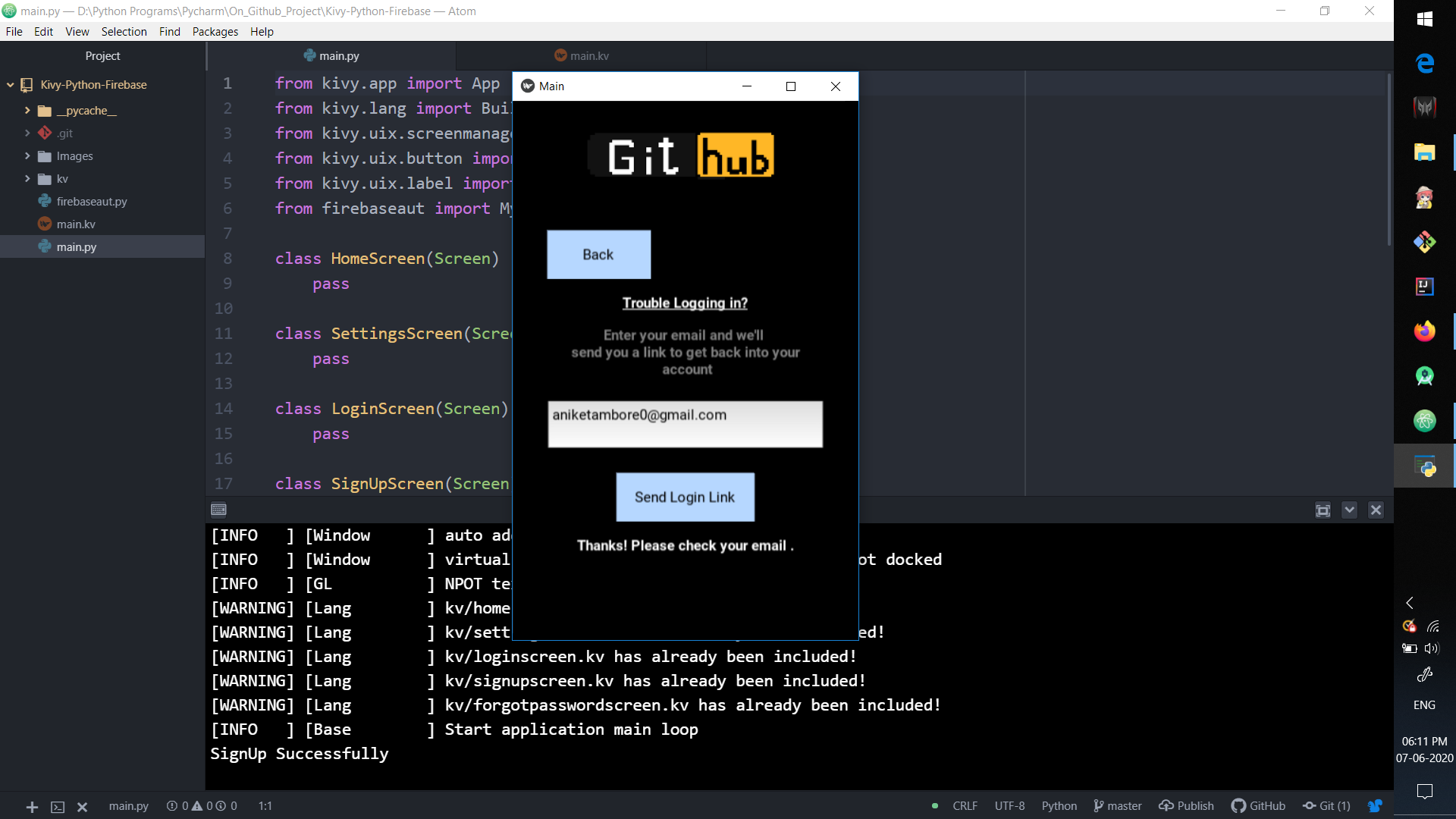
Task: Click the keyboard icon in terminal panel
Action: (x=218, y=510)
